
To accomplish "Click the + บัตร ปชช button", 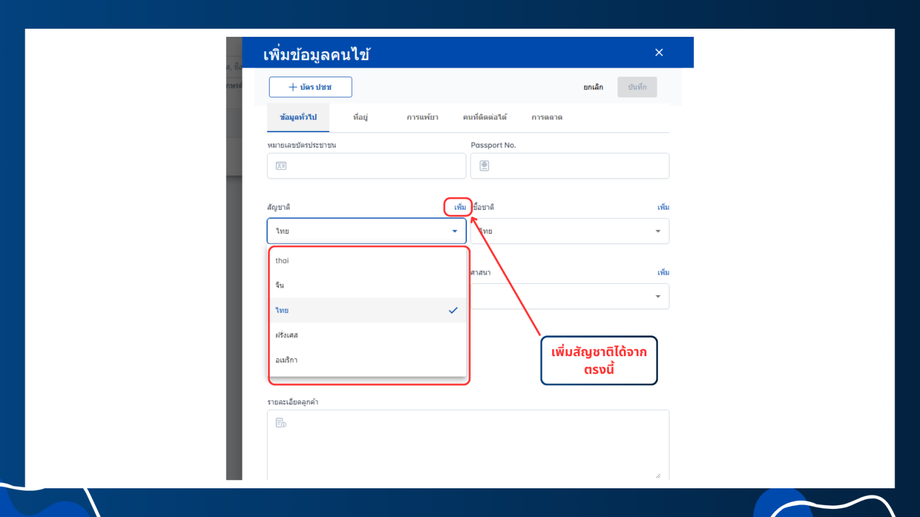I will pos(310,87).
